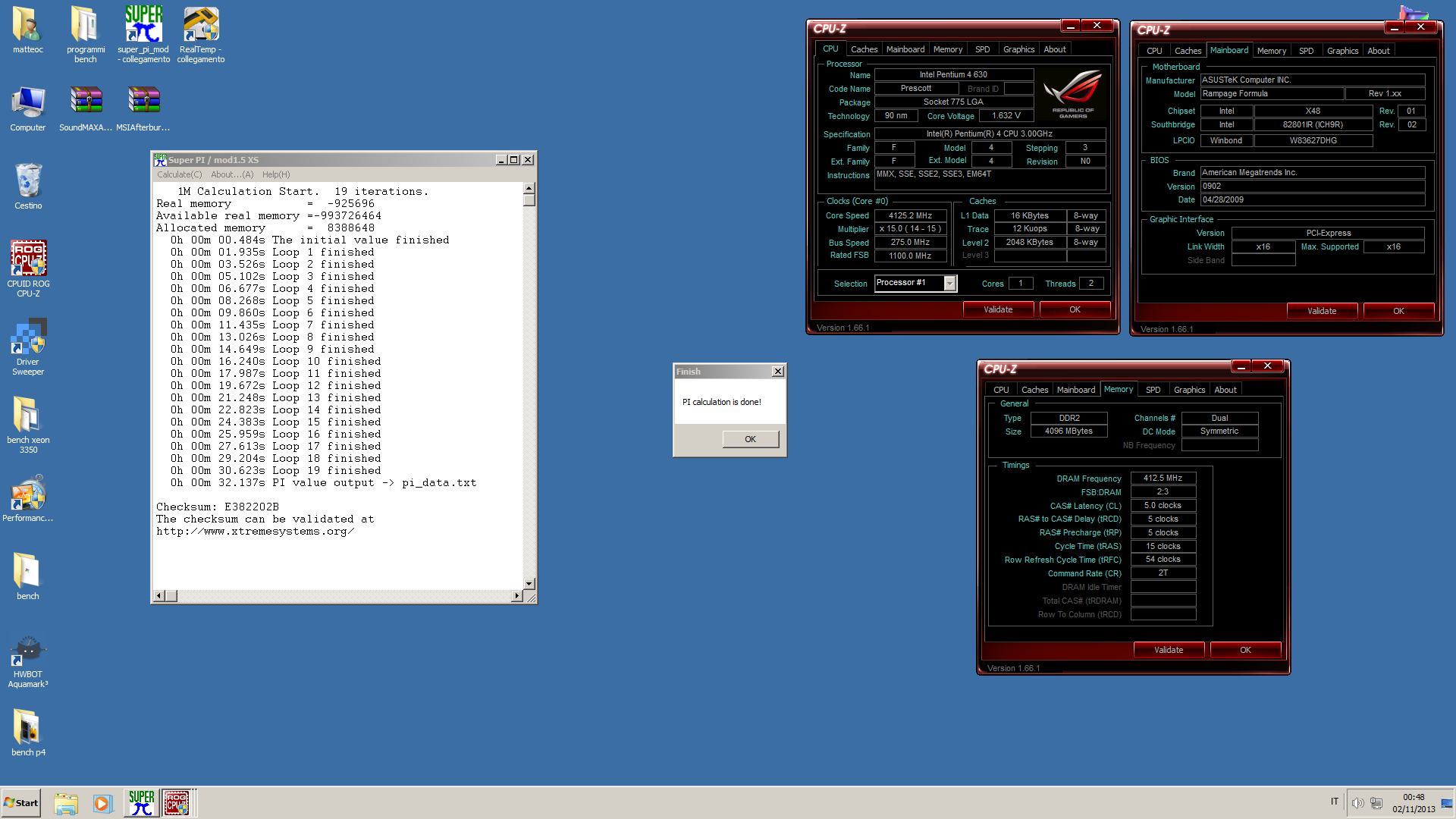
Task: Launch Driver Sweeper desktop icon
Action: coord(28,347)
